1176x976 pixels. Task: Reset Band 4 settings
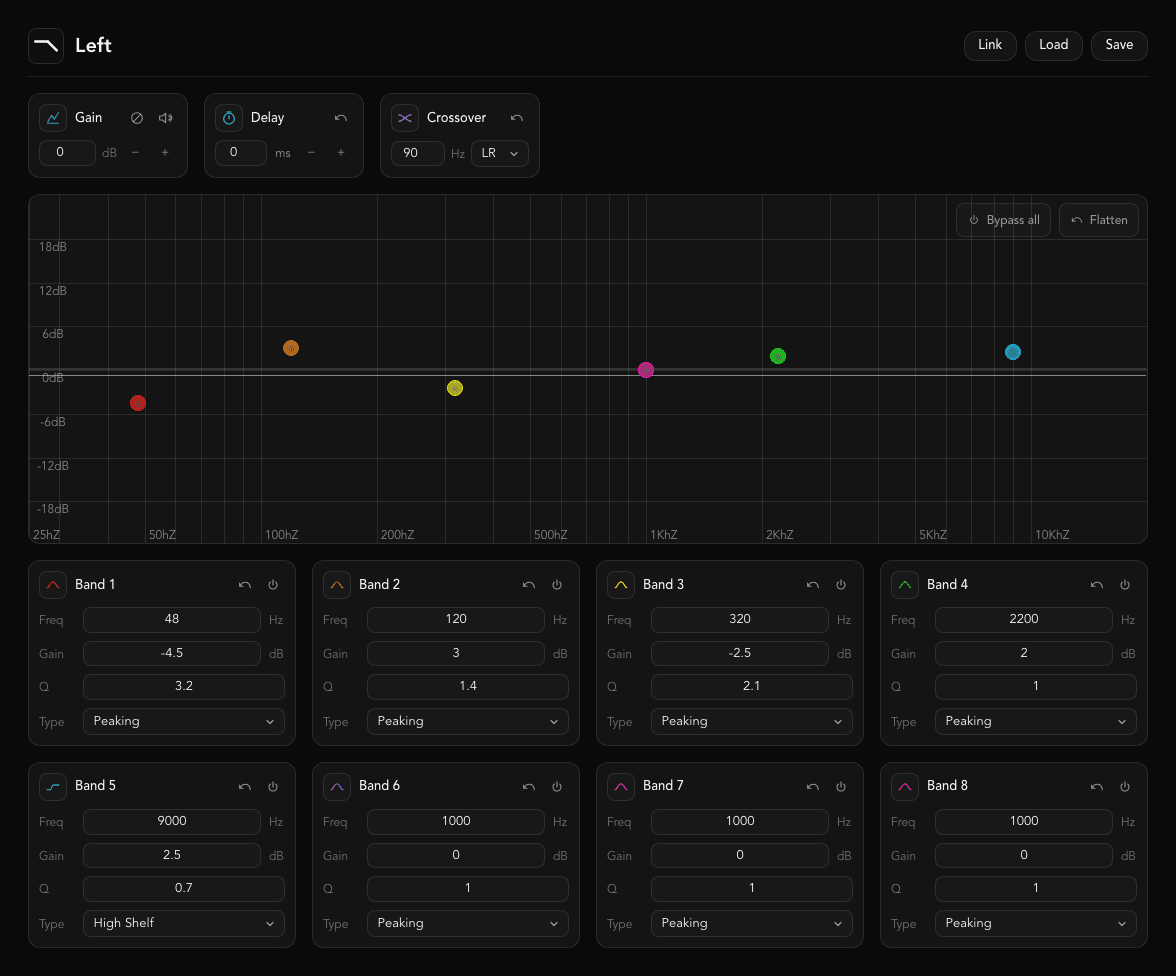(1096, 584)
